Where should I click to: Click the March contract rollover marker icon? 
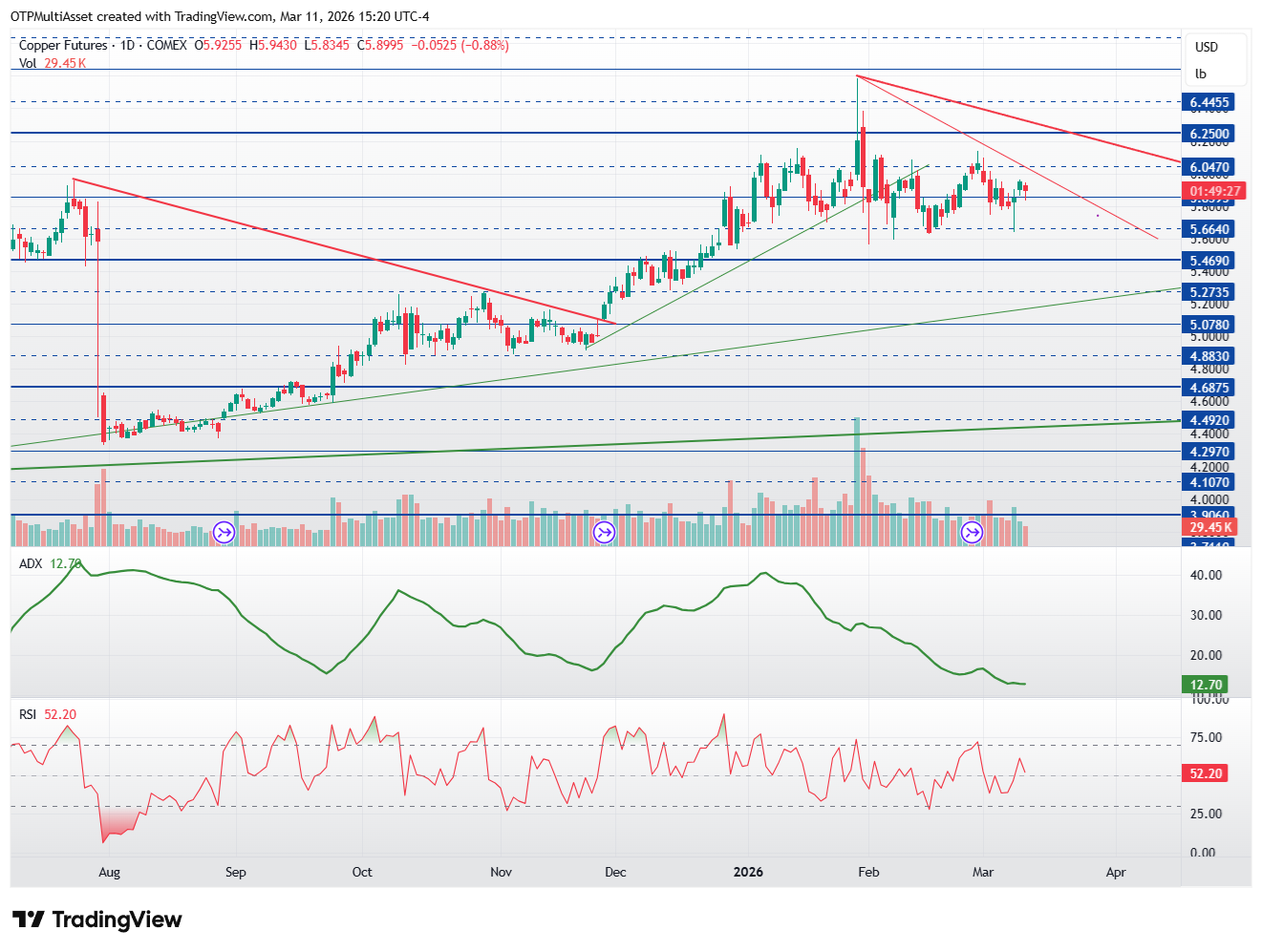pyautogui.click(x=972, y=533)
